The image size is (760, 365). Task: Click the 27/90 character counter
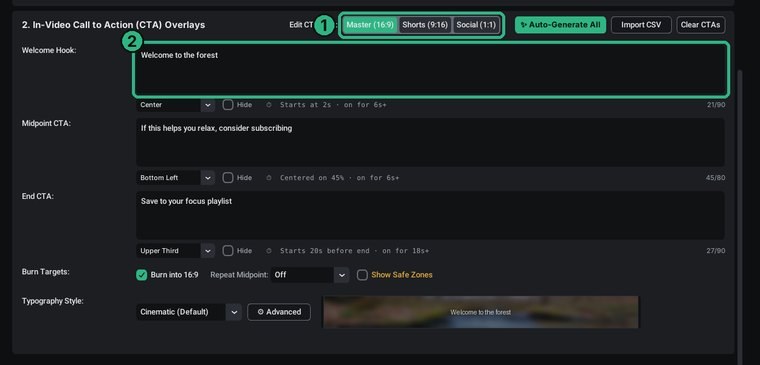715,251
